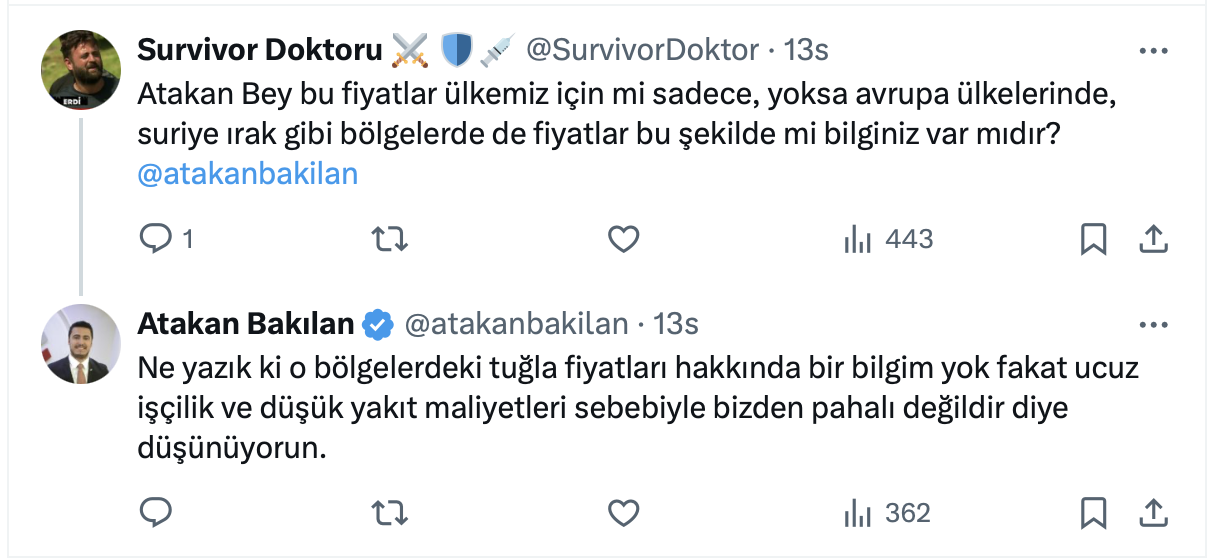Bookmark Survivor Doktoru's tweet

pyautogui.click(x=1093, y=239)
